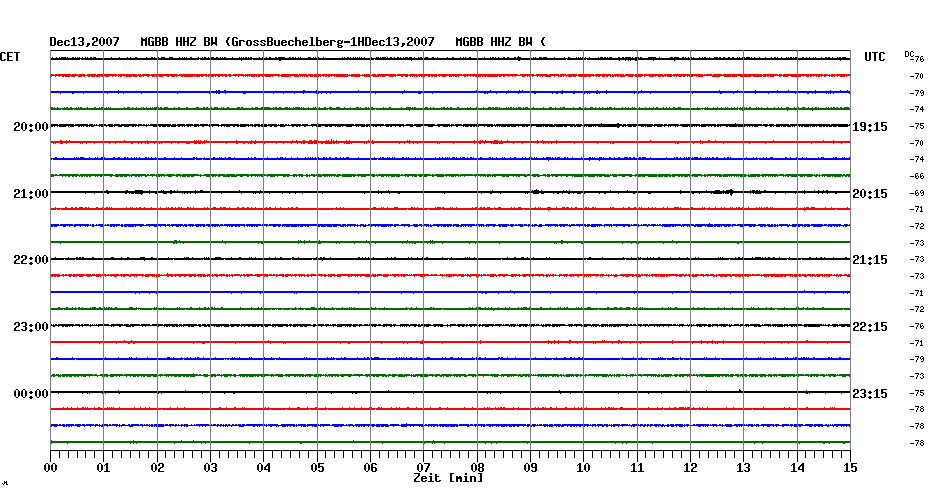This screenshot has height=494, width=930.
Task: Click the UTC time zone label
Action: coord(875,57)
